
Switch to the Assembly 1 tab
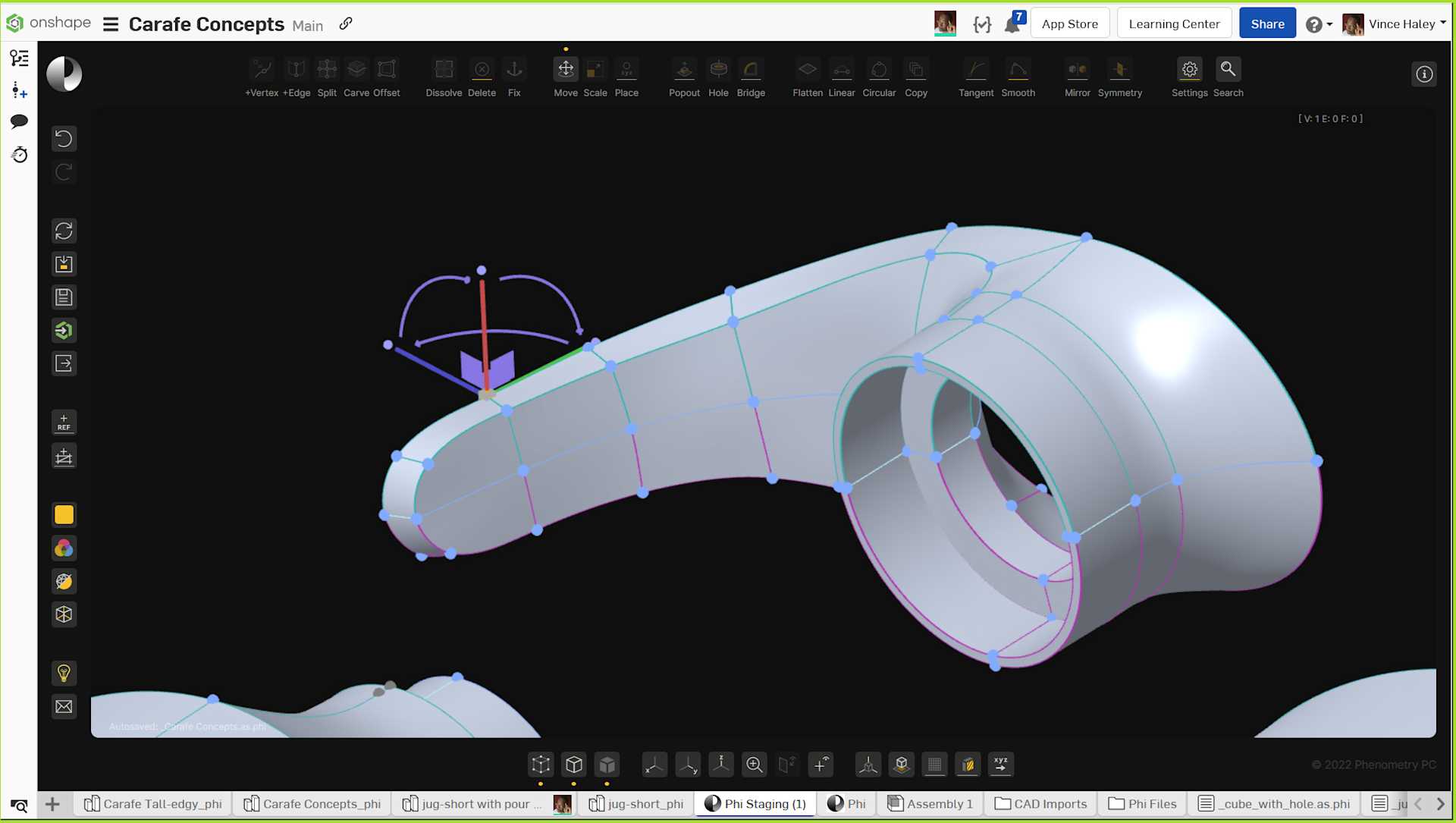[930, 804]
